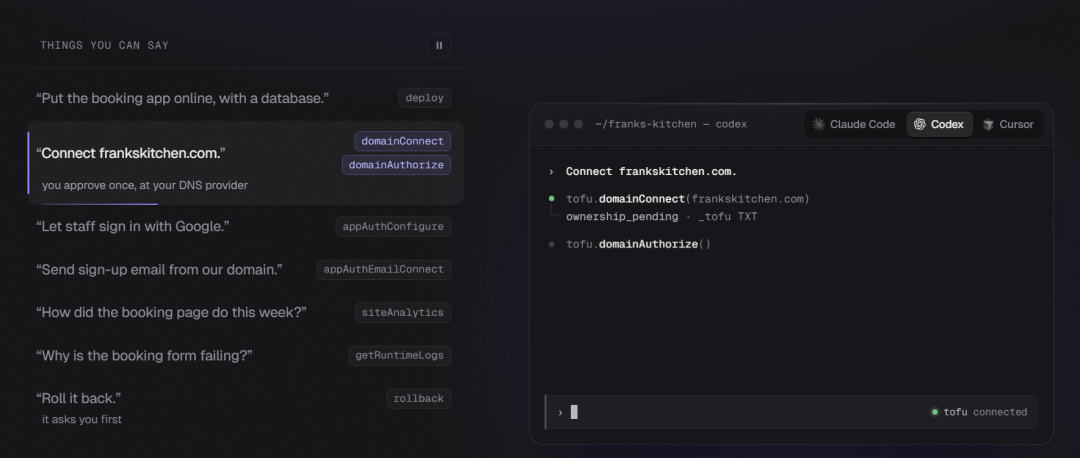This screenshot has width=1080, height=458.
Task: Click the appAuthEmailConnect tag
Action: pos(384,269)
